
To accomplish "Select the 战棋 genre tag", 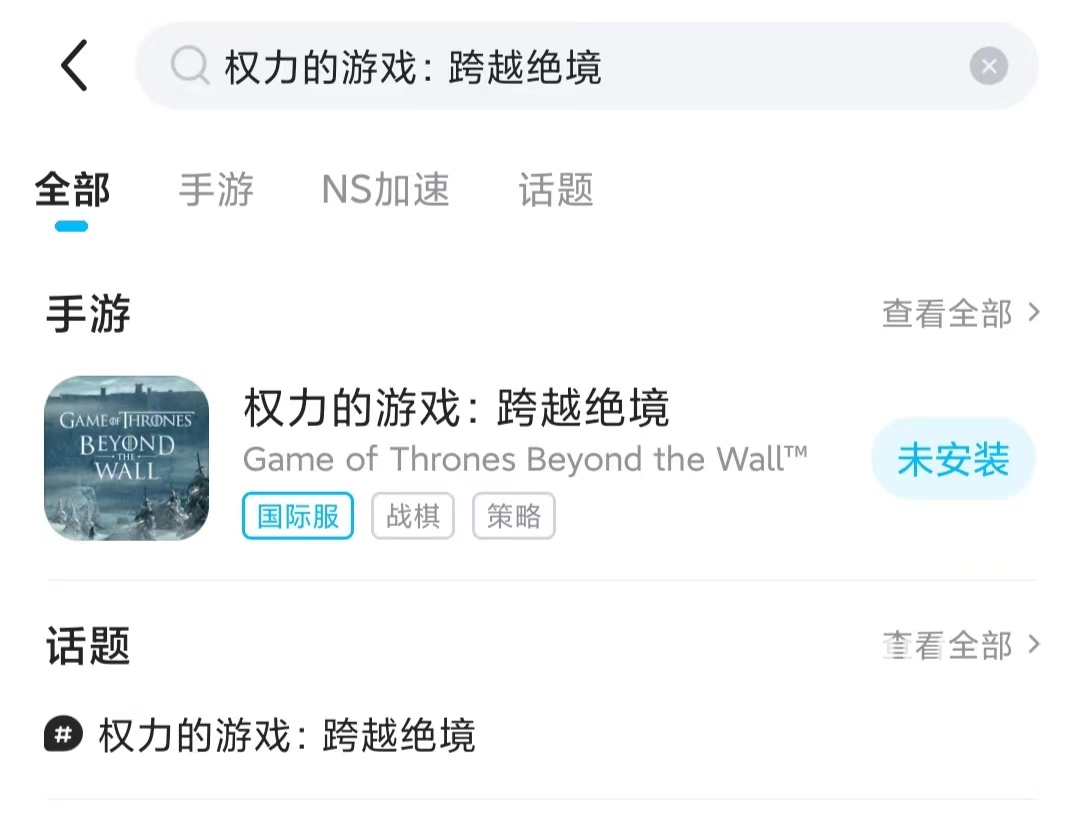I will (413, 516).
